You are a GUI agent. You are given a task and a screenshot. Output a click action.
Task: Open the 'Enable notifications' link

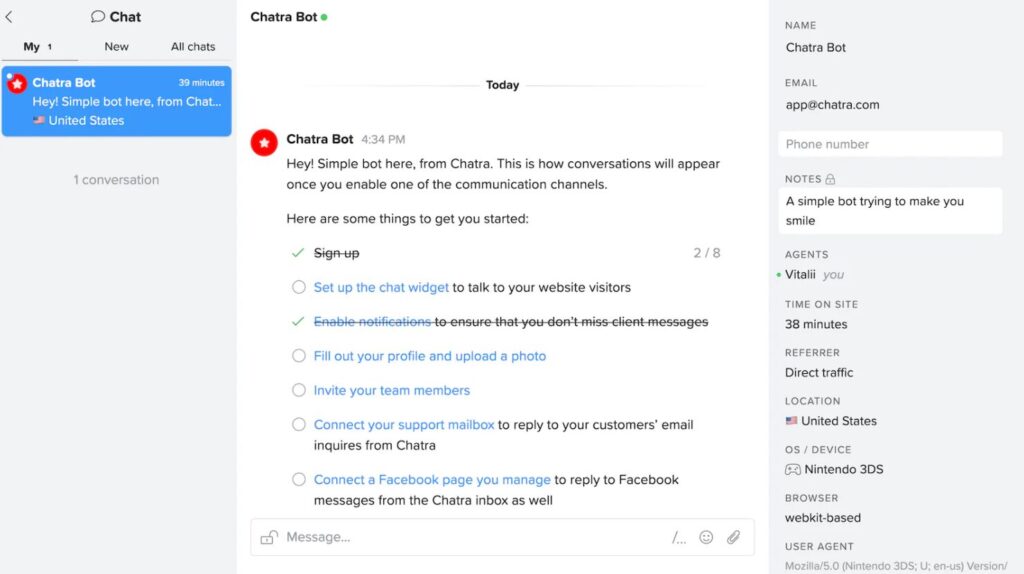point(372,322)
